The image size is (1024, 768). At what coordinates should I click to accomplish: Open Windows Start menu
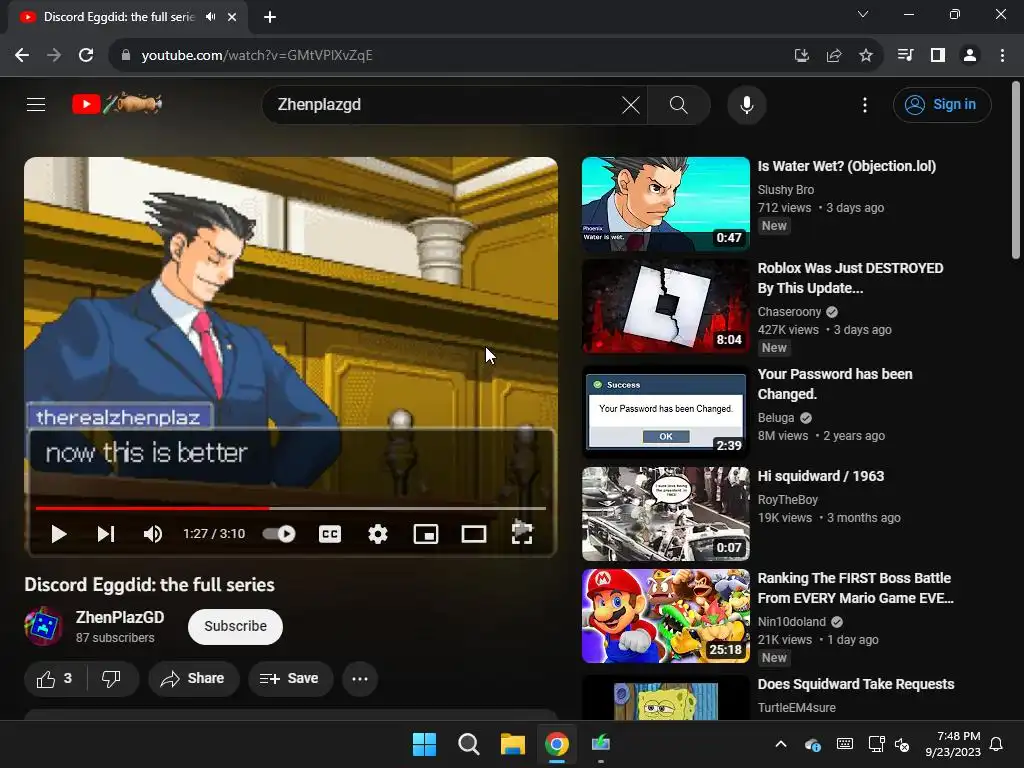(424, 744)
